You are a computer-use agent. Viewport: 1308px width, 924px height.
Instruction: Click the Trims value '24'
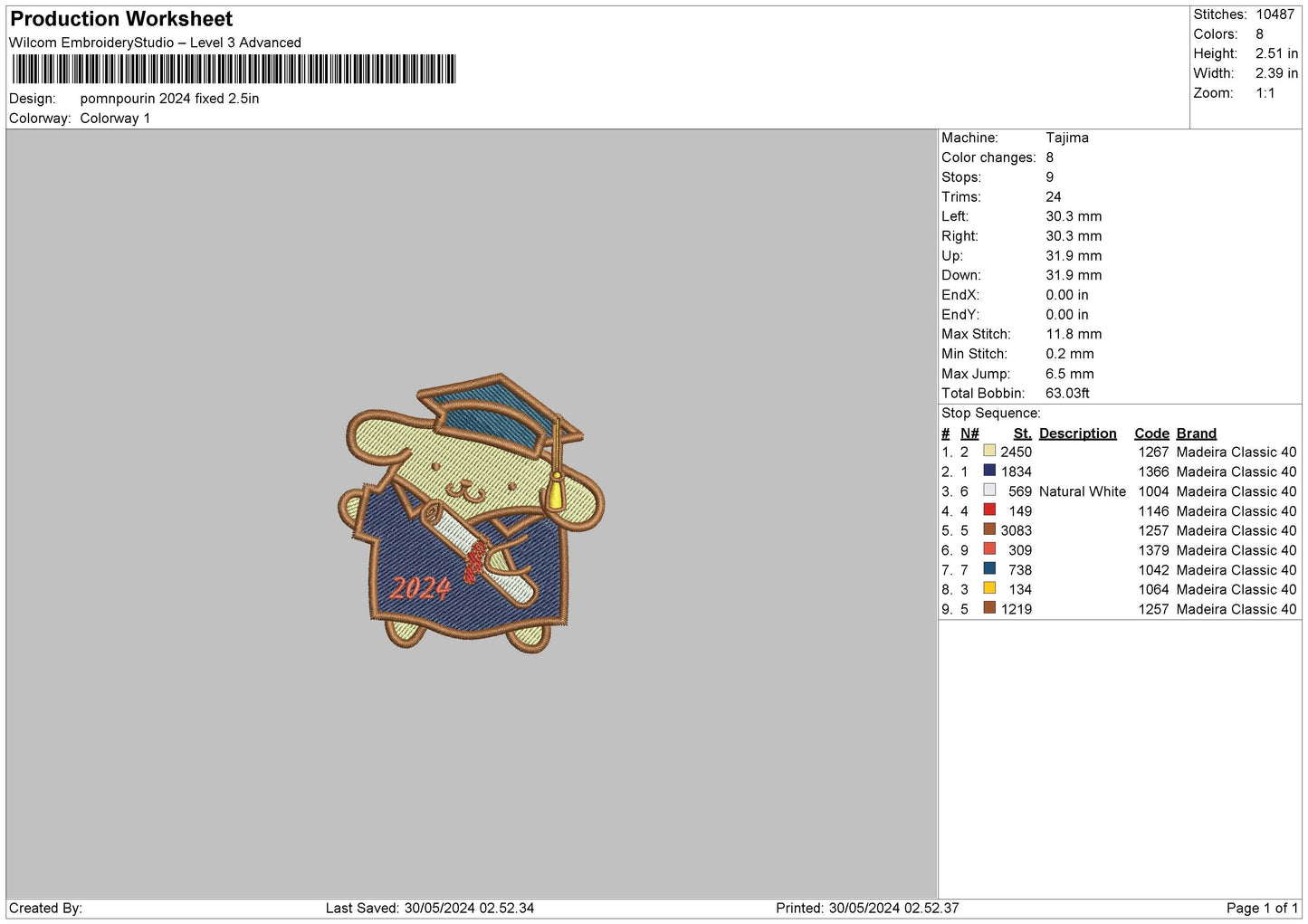tap(1054, 196)
